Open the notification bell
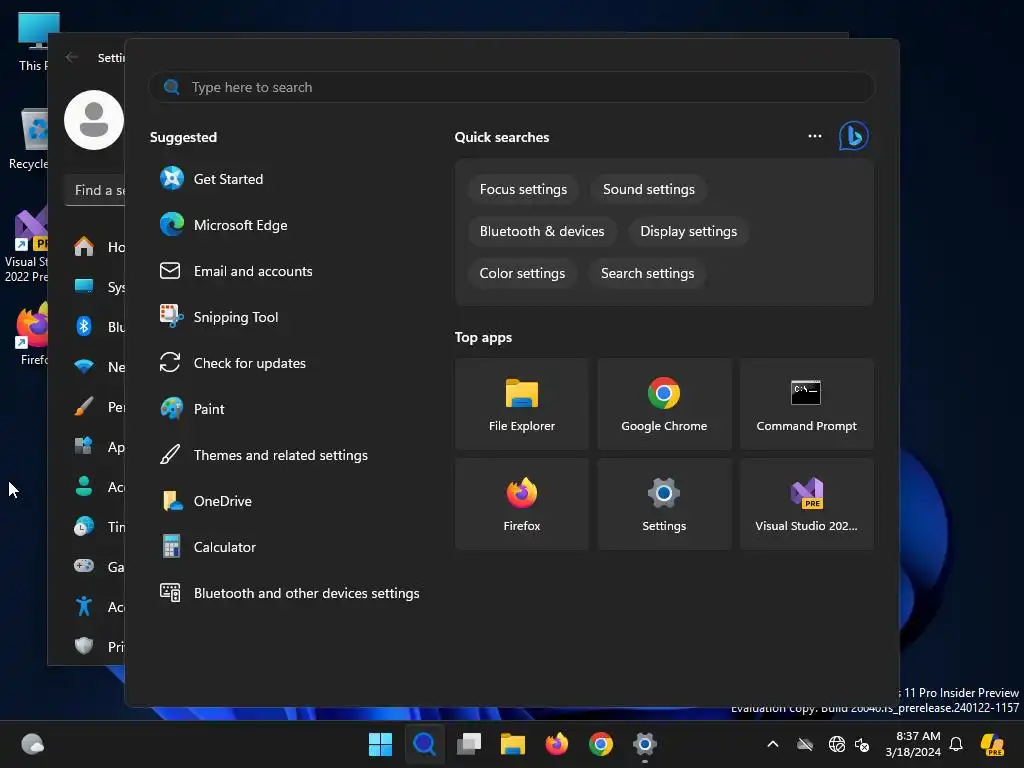Image resolution: width=1024 pixels, height=768 pixels. tap(956, 744)
